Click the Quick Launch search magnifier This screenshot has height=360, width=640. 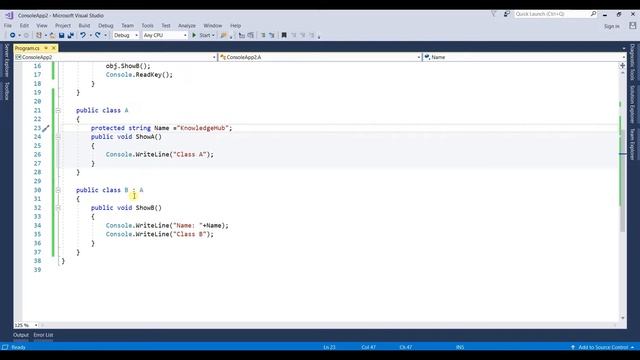point(593,14)
